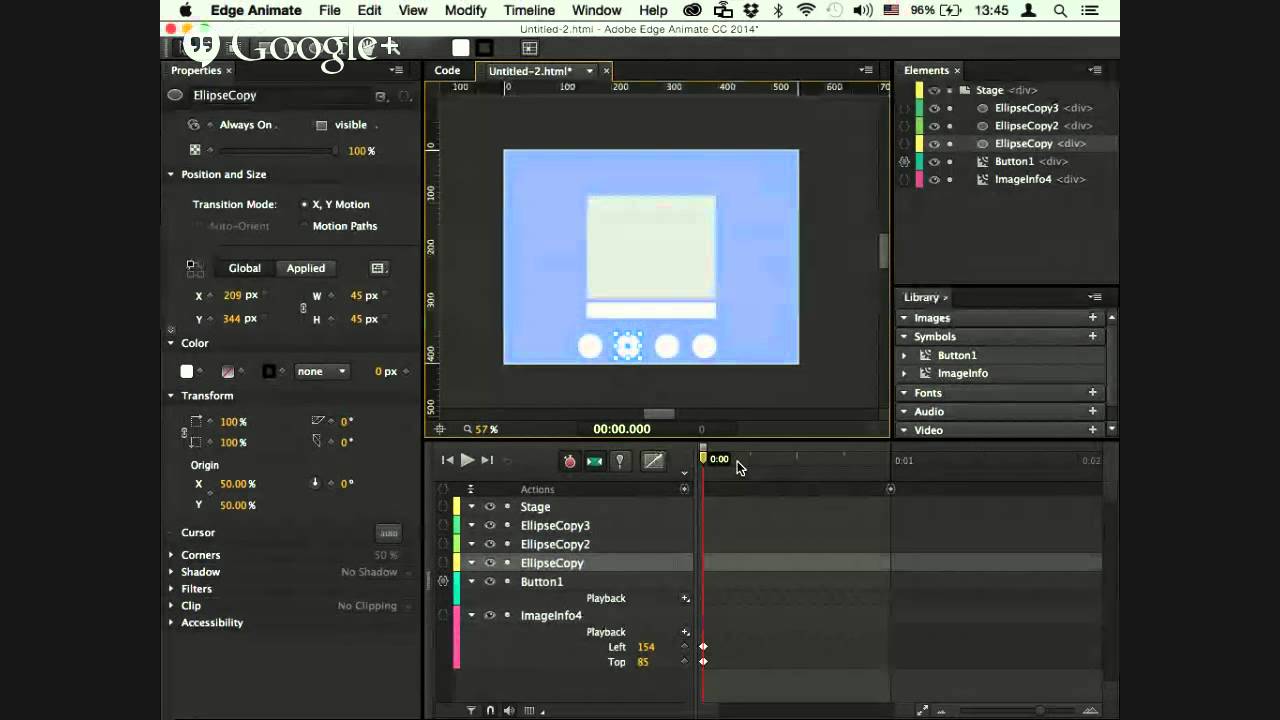Jump to timeline end
The image size is (1280, 720).
click(487, 460)
